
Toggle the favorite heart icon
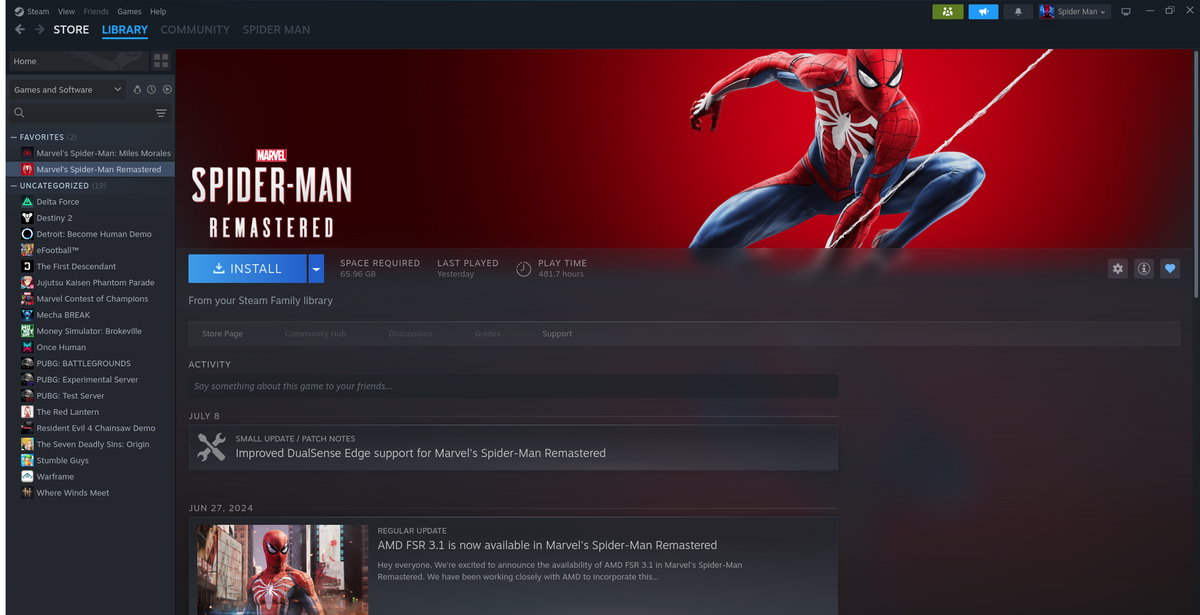tap(1170, 268)
